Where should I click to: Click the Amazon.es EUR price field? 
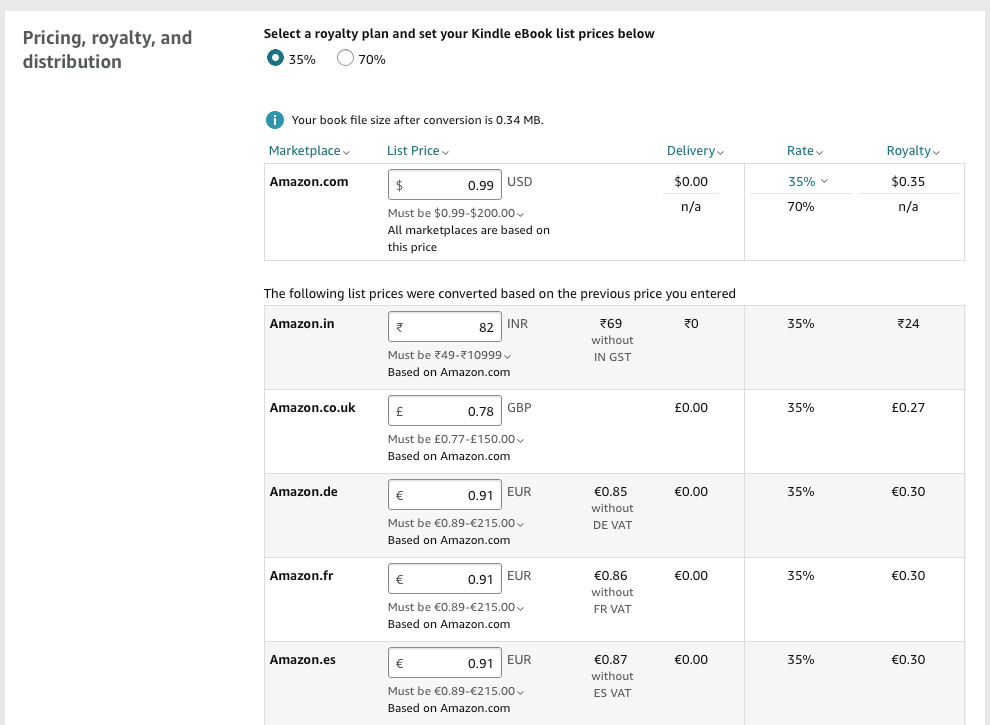pos(444,662)
